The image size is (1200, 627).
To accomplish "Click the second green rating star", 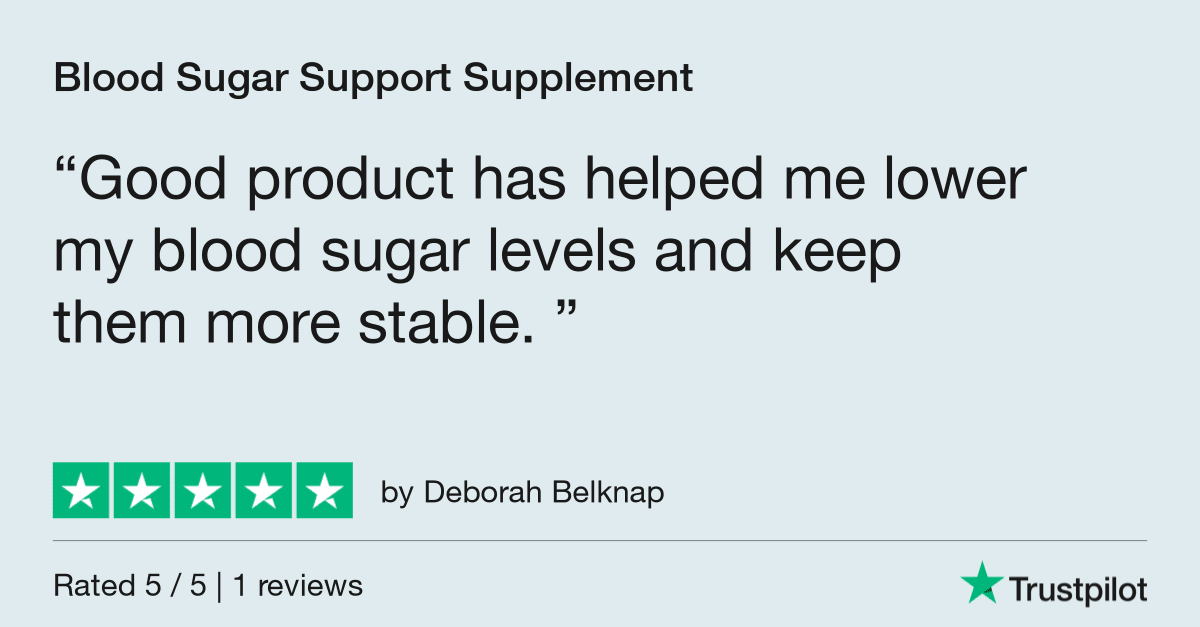I will pyautogui.click(x=142, y=491).
